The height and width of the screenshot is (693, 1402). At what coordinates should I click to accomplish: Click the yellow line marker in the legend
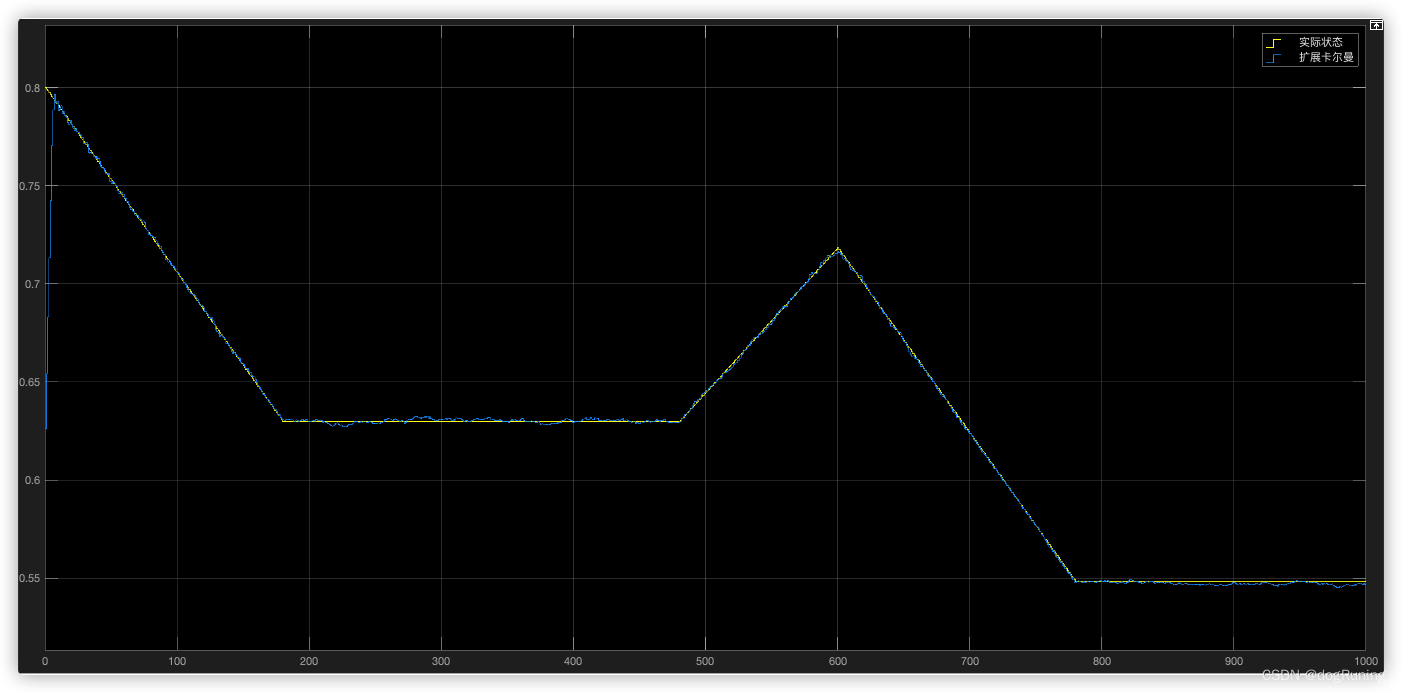point(1273,42)
